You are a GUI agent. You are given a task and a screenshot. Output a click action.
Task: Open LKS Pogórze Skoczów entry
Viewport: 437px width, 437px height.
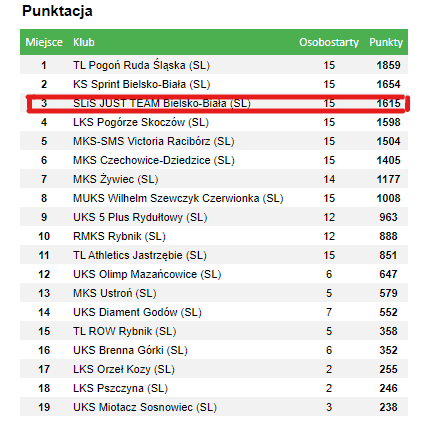tap(141, 122)
